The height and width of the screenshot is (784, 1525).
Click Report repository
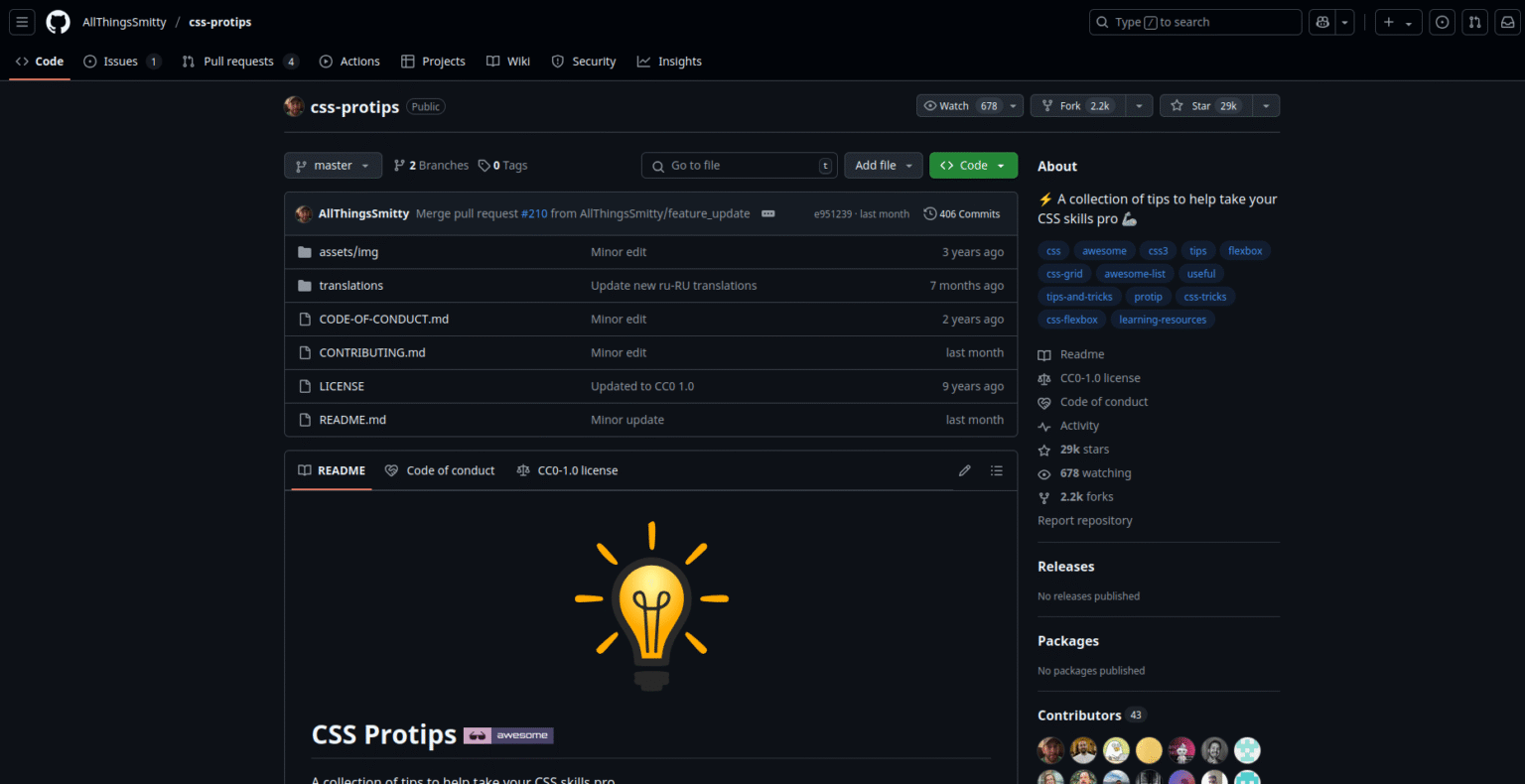pos(1084,520)
